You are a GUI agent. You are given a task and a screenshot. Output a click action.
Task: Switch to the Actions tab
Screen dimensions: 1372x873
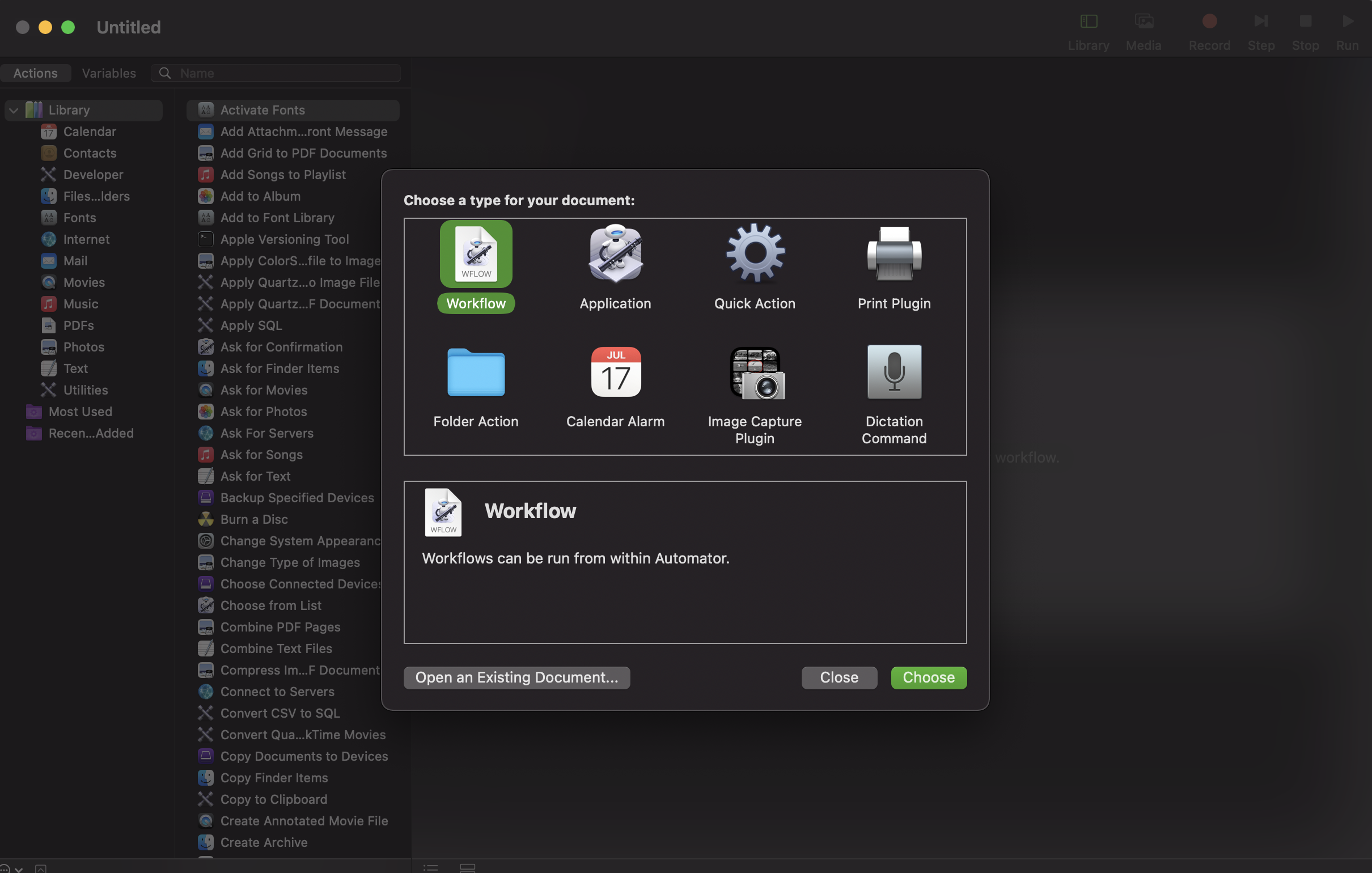(x=35, y=73)
